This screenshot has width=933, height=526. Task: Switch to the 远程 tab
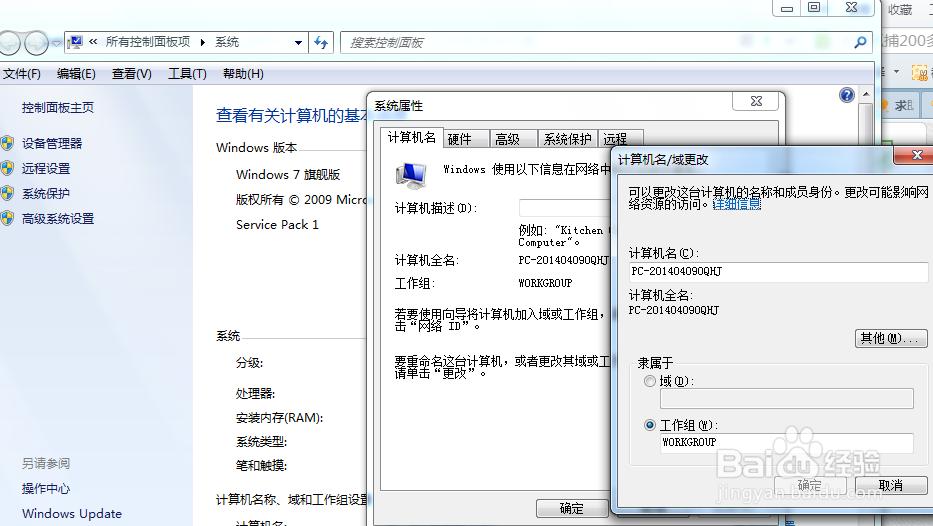[x=619, y=139]
